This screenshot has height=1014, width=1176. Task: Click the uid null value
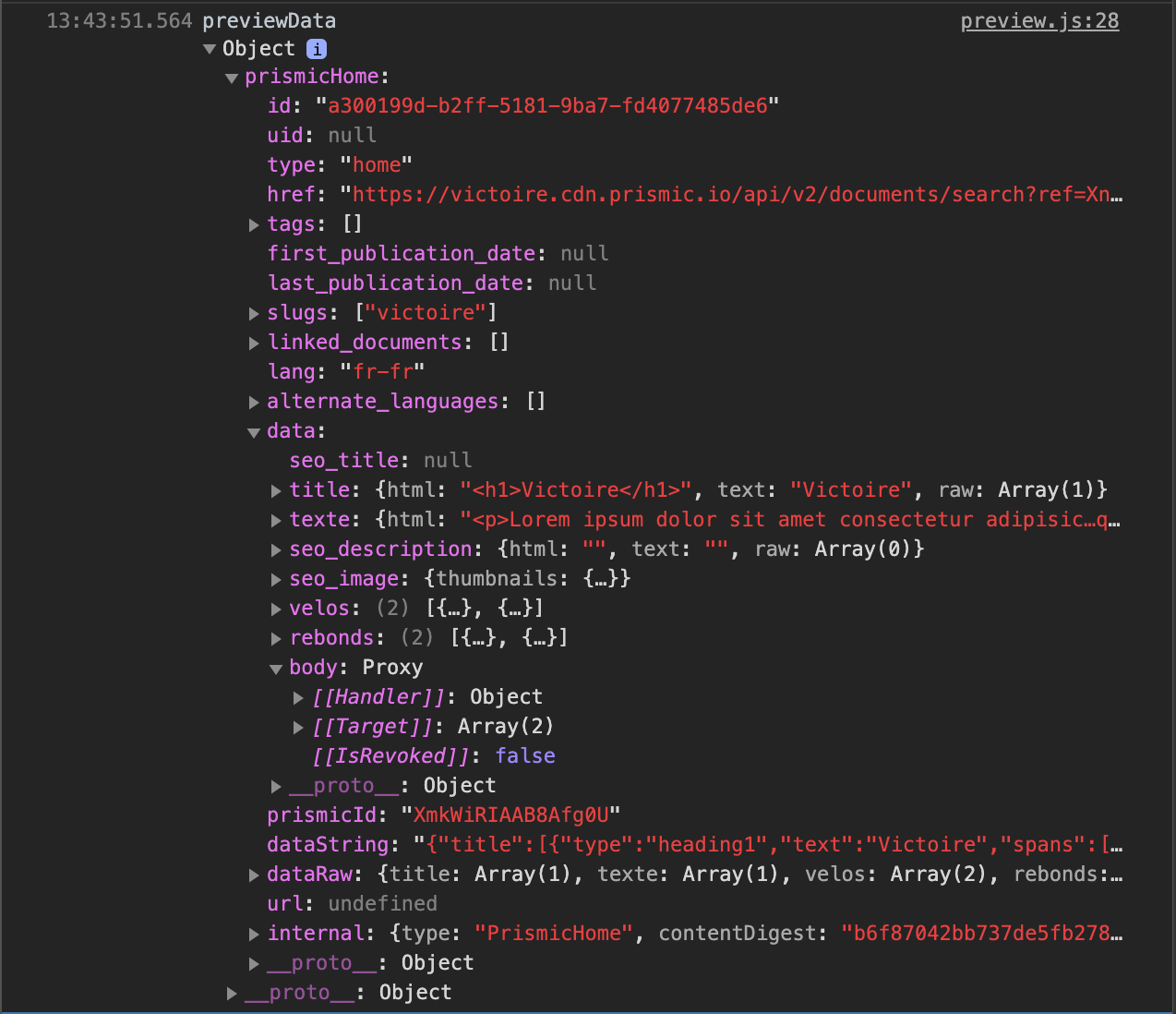pos(352,135)
